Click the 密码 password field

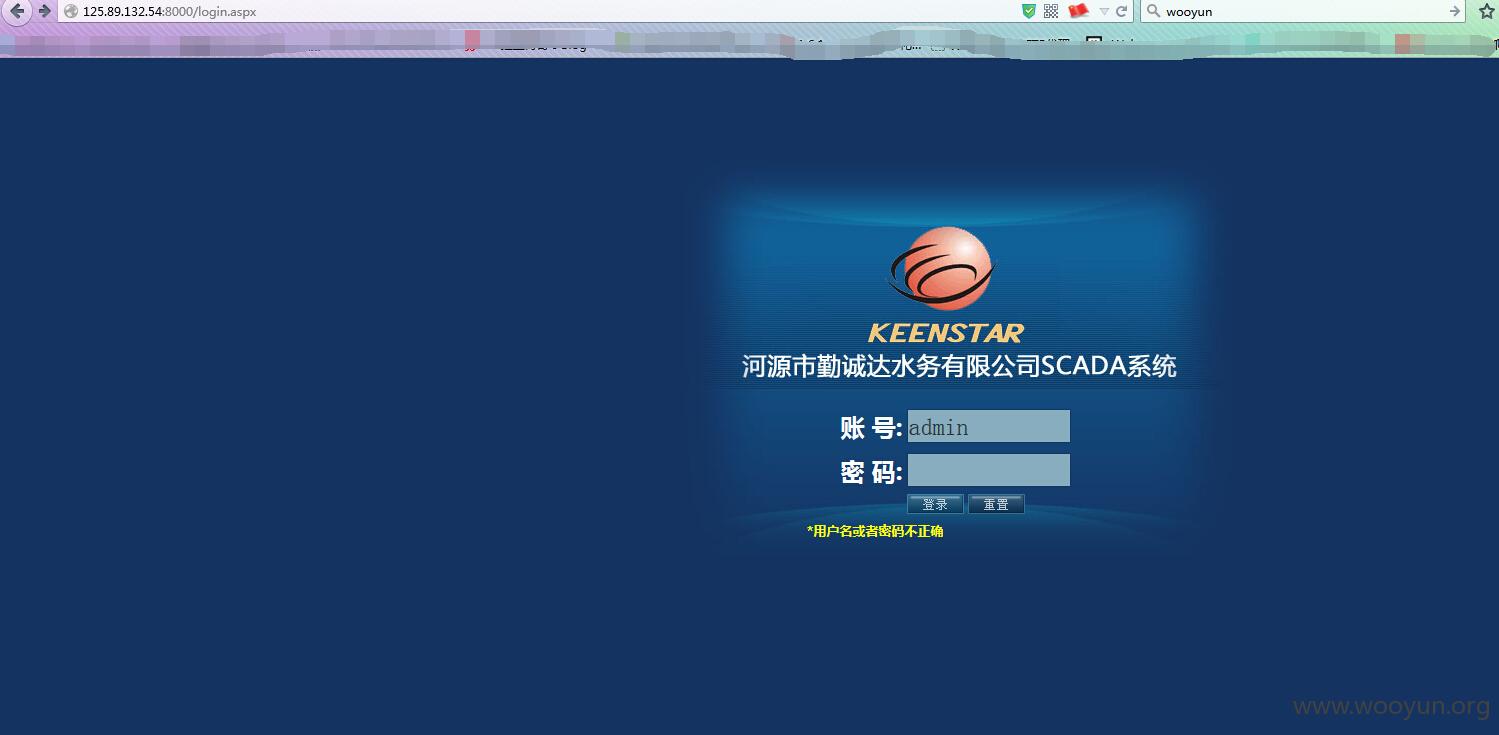coord(988,470)
